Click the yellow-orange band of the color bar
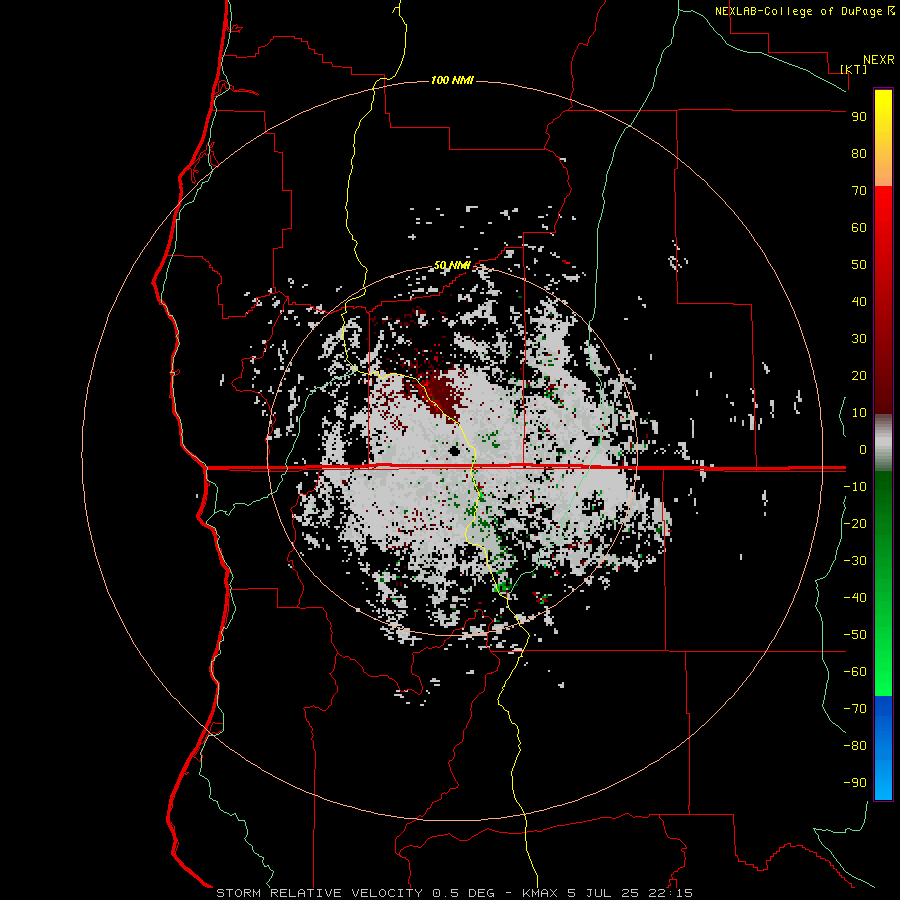This screenshot has height=900, width=900. tap(883, 138)
